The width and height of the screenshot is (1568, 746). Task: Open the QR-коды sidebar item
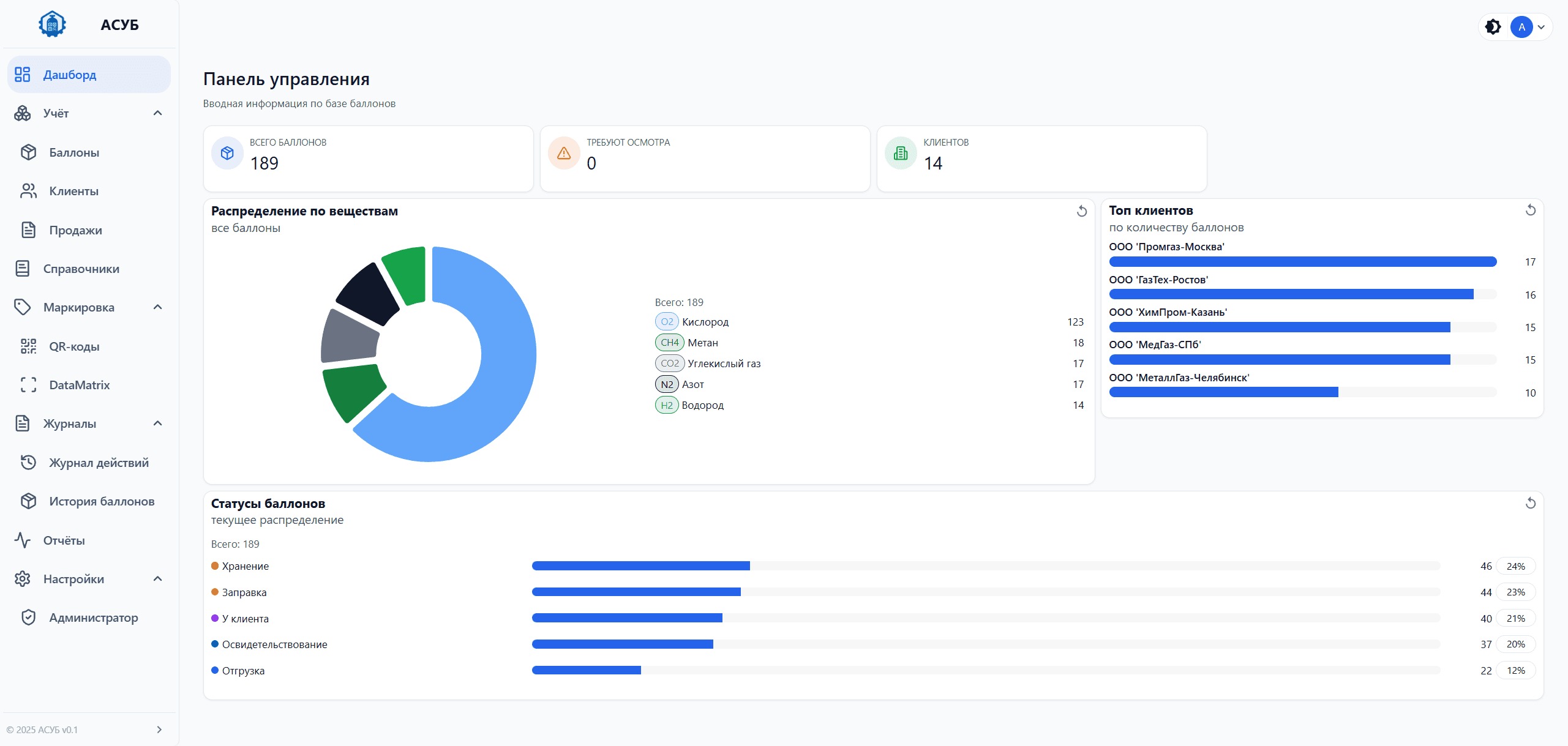coord(74,346)
